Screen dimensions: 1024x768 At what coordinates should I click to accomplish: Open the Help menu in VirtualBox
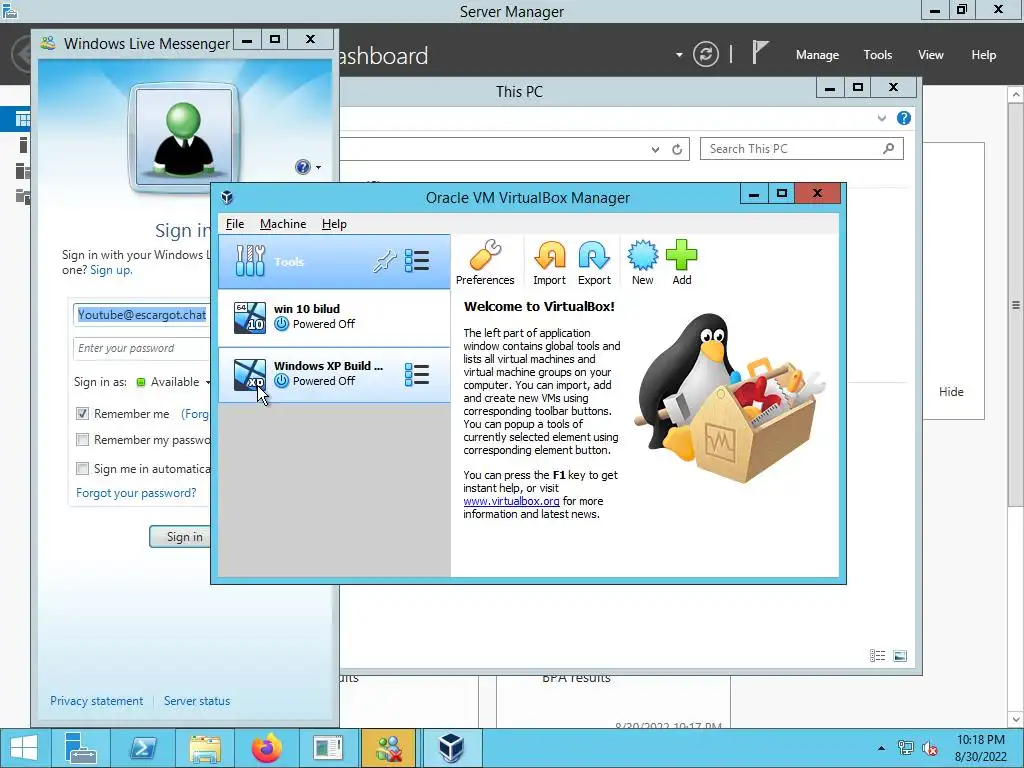click(x=334, y=224)
